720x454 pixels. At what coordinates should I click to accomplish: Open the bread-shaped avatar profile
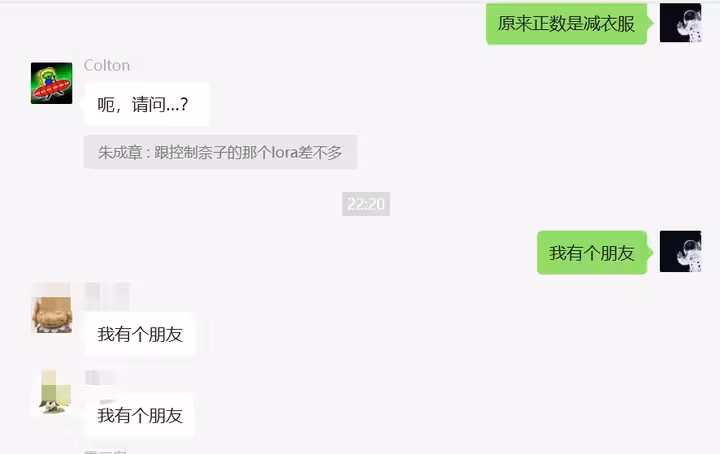point(51,308)
